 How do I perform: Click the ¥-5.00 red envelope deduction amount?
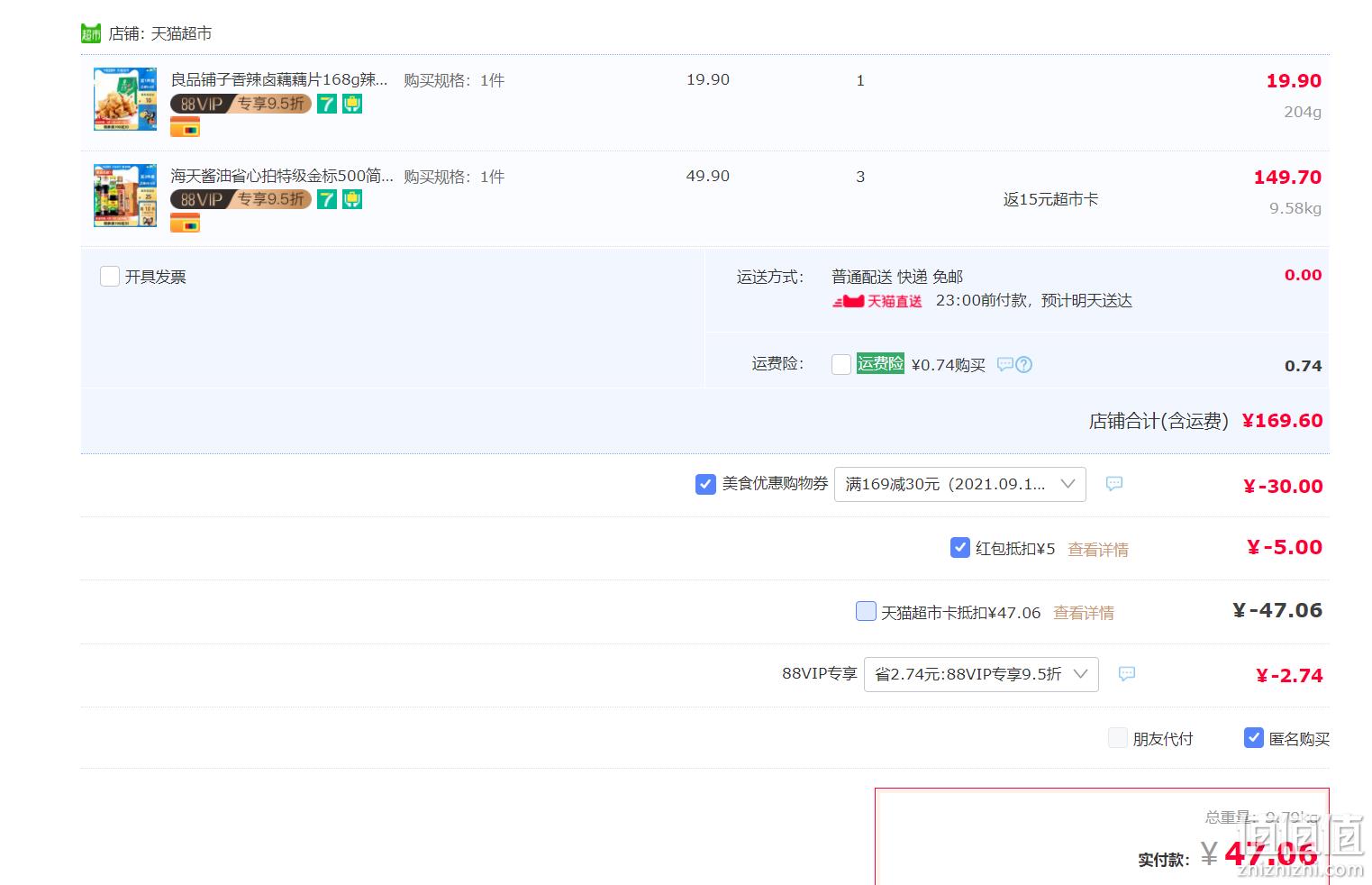coord(1285,547)
